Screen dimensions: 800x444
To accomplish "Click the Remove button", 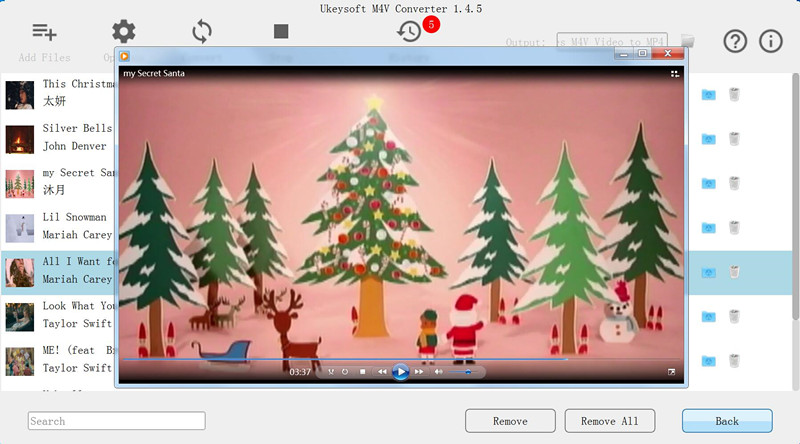I will [x=510, y=421].
